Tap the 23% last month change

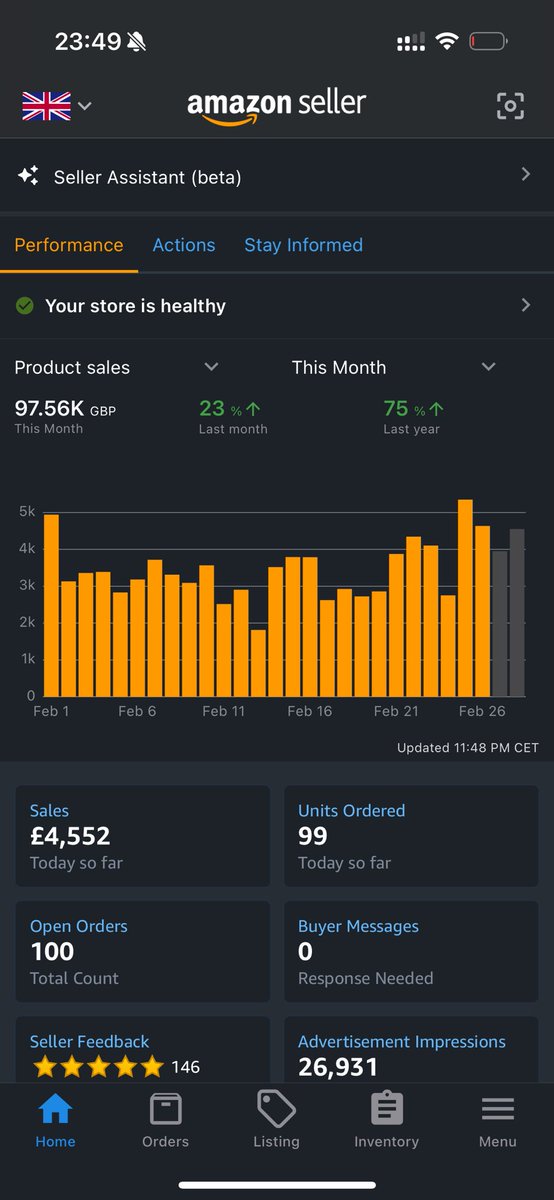(230, 409)
